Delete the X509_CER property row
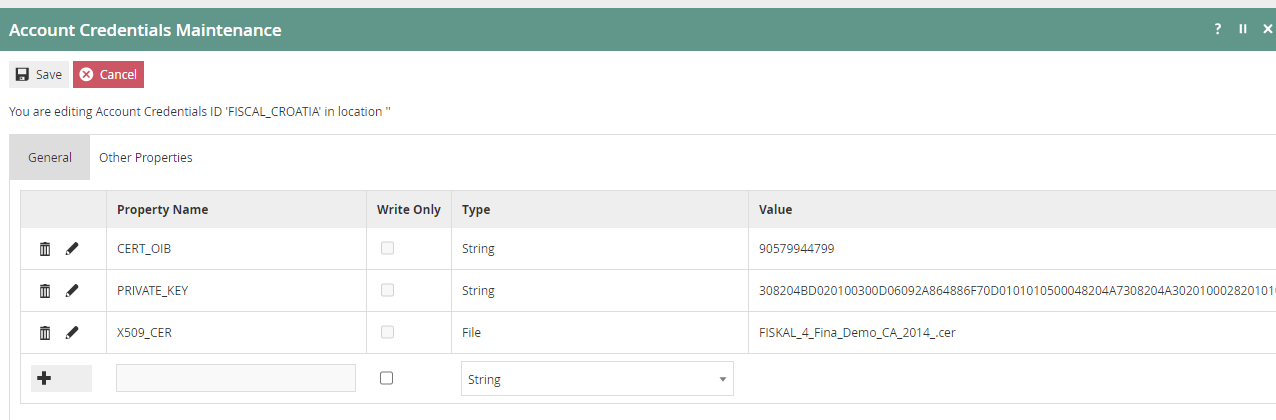1276x420 pixels. pos(45,333)
